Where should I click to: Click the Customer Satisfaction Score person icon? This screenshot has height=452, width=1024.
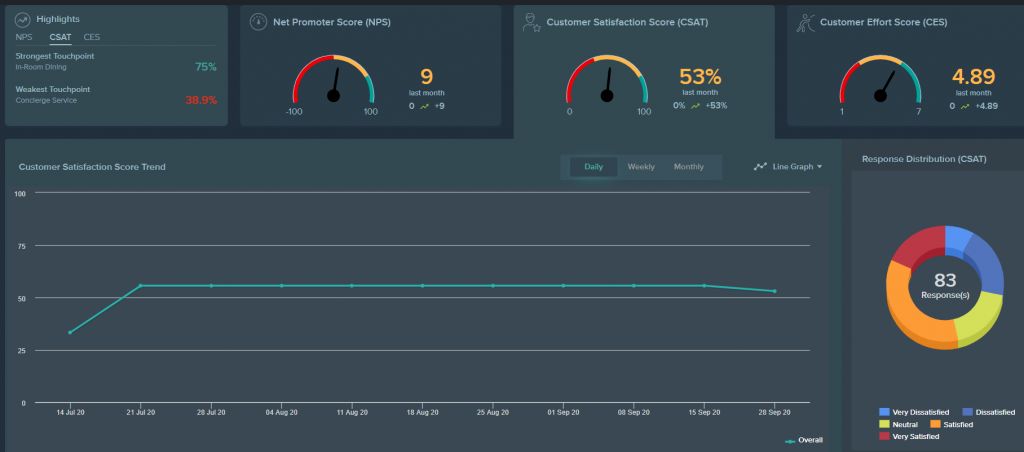click(x=533, y=24)
